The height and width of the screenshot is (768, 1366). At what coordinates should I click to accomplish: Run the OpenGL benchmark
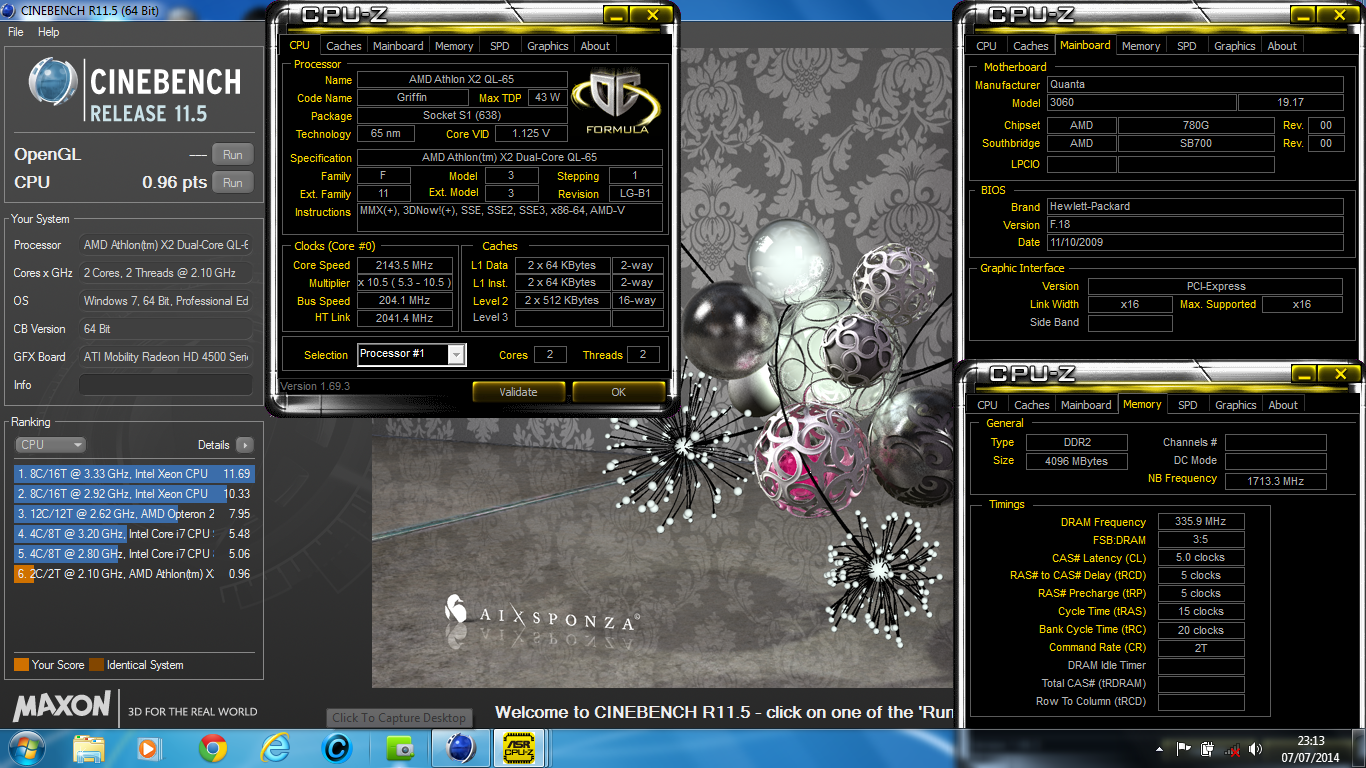233,154
